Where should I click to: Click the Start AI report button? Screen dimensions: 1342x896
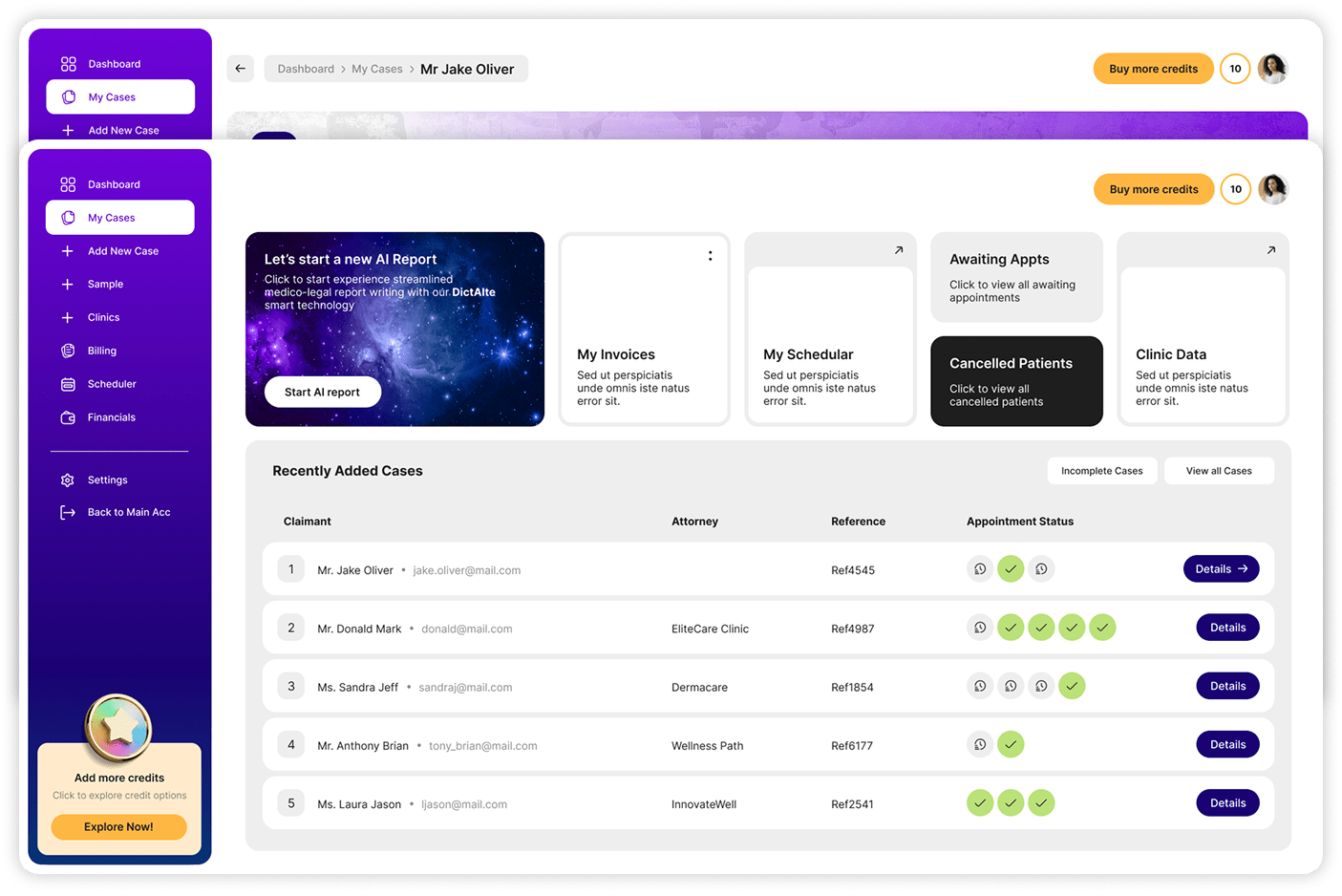coord(322,393)
